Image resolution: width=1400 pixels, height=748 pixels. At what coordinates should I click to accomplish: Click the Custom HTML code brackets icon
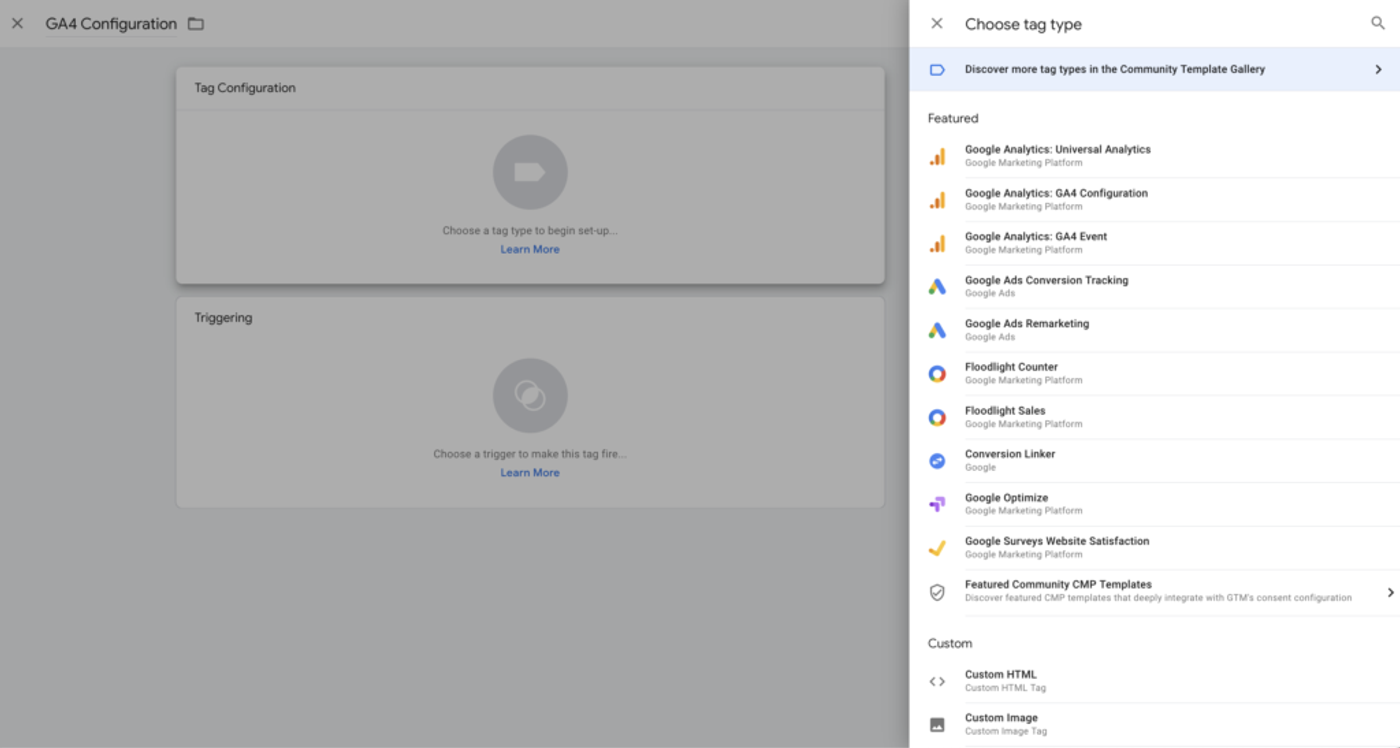point(937,681)
